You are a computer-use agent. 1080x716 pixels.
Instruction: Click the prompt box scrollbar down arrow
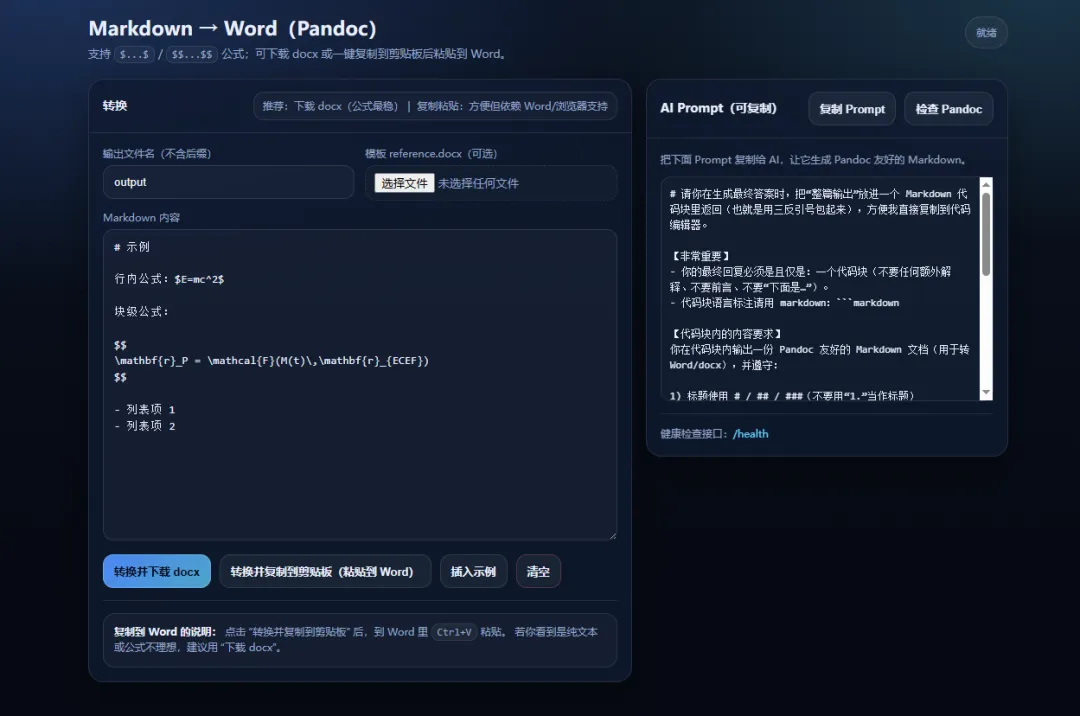pyautogui.click(x=986, y=393)
